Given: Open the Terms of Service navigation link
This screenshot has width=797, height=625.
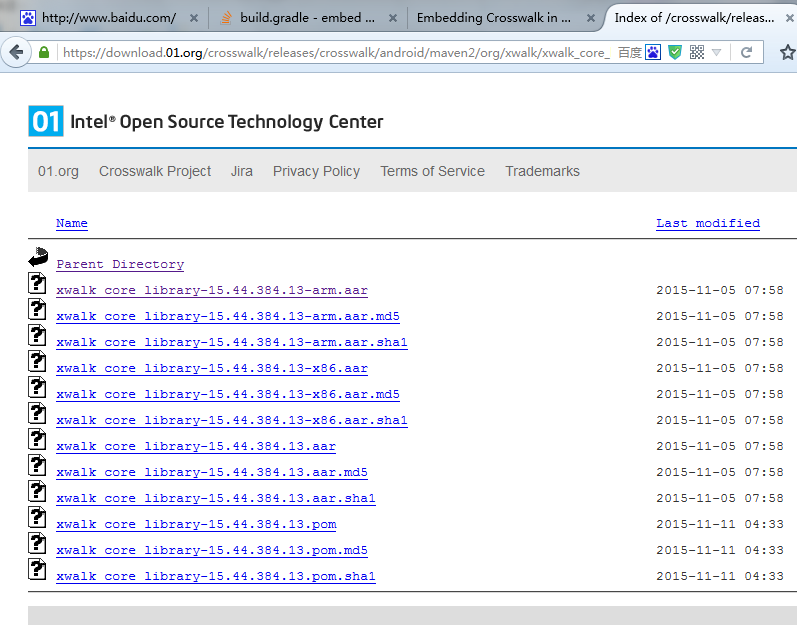Looking at the screenshot, I should click(433, 171).
